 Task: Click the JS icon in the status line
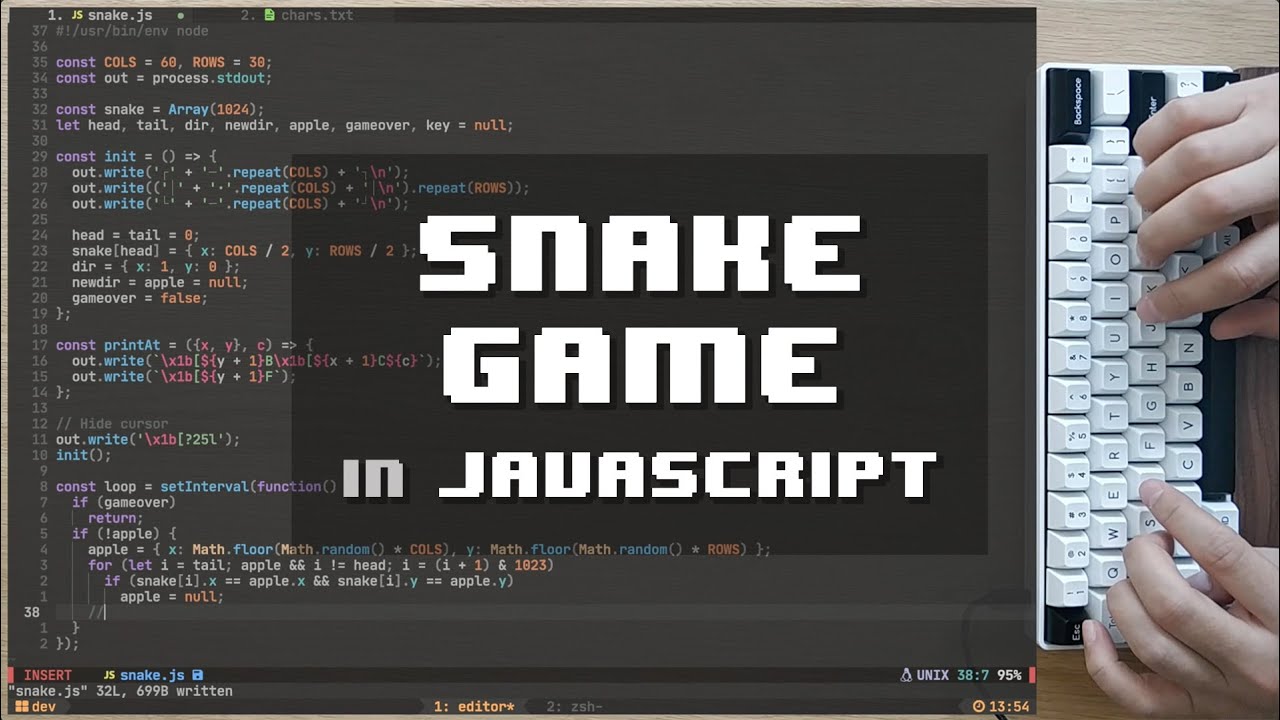(x=109, y=675)
